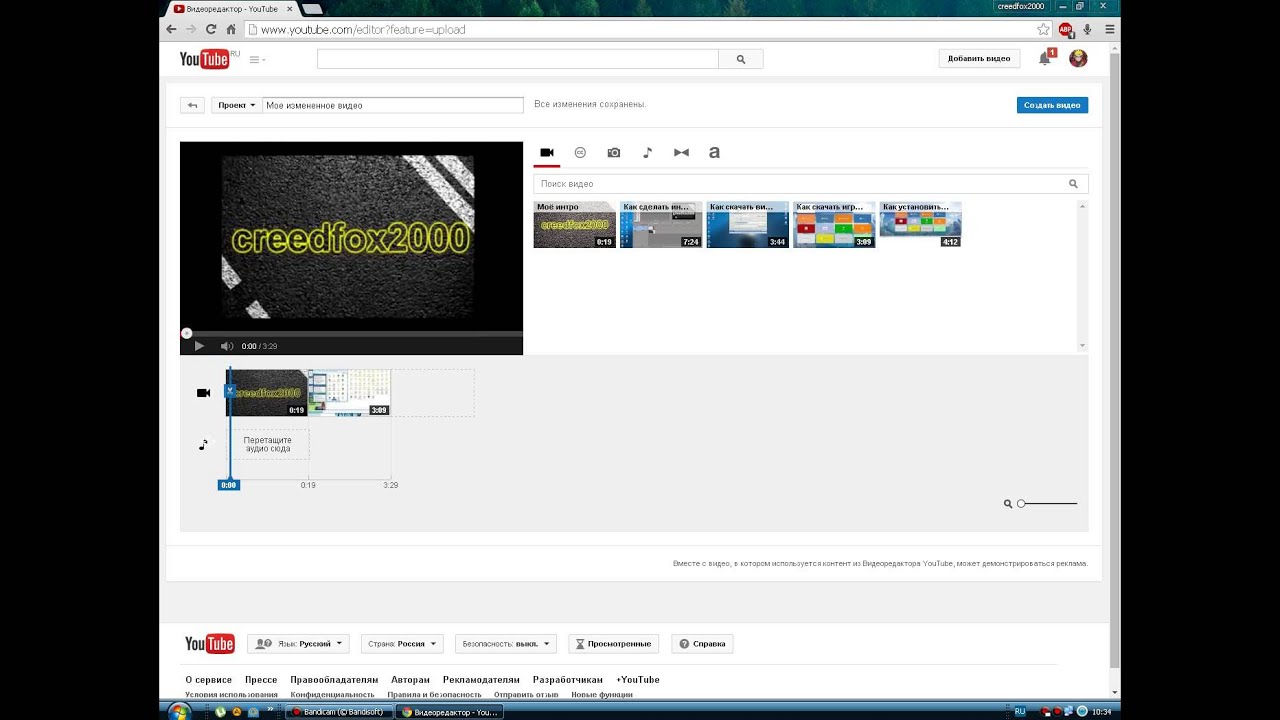Click the YouTube search button
This screenshot has width=1280, height=720.
741,59
